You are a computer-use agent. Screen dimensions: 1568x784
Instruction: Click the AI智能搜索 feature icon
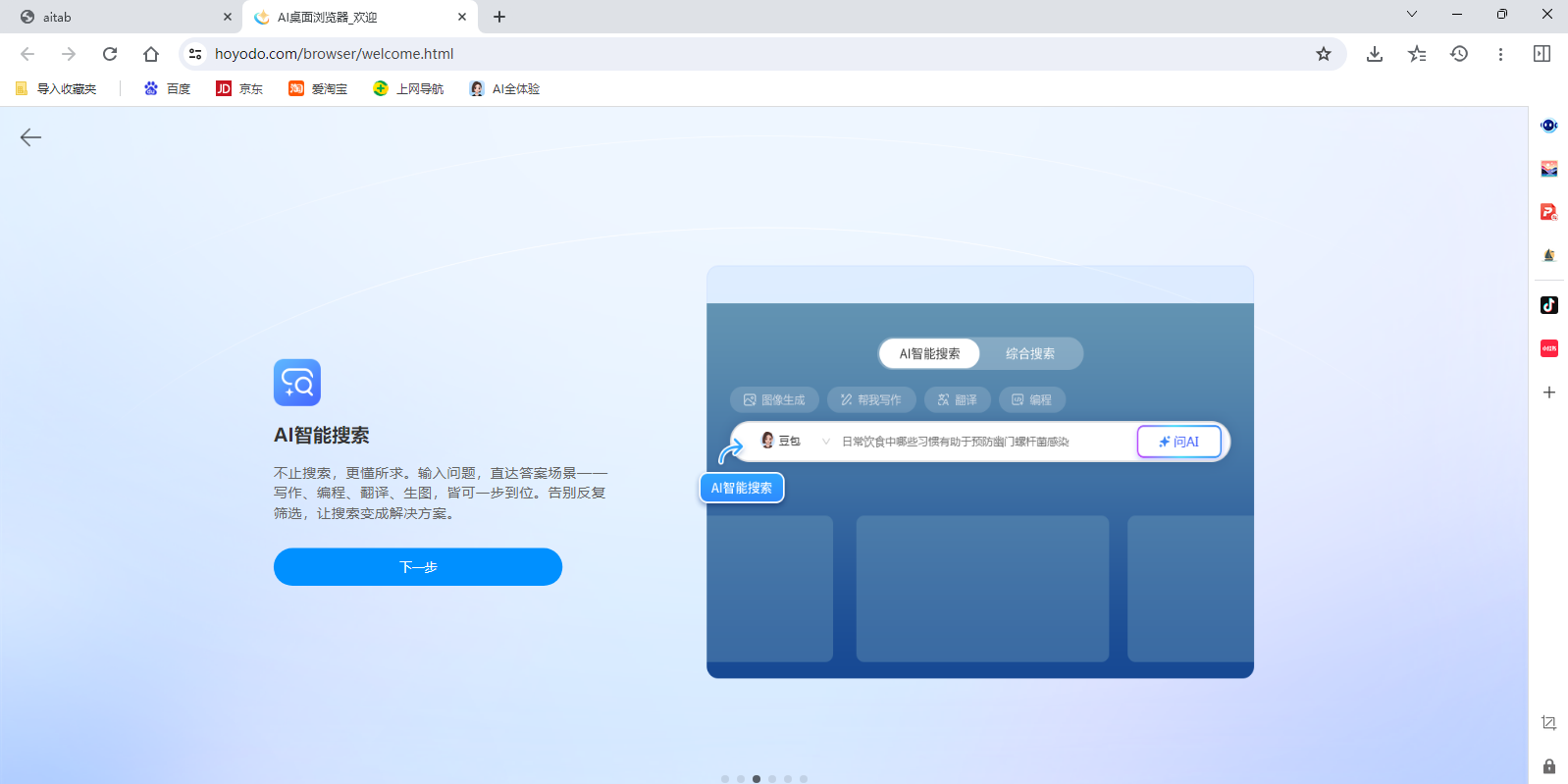pyautogui.click(x=297, y=383)
